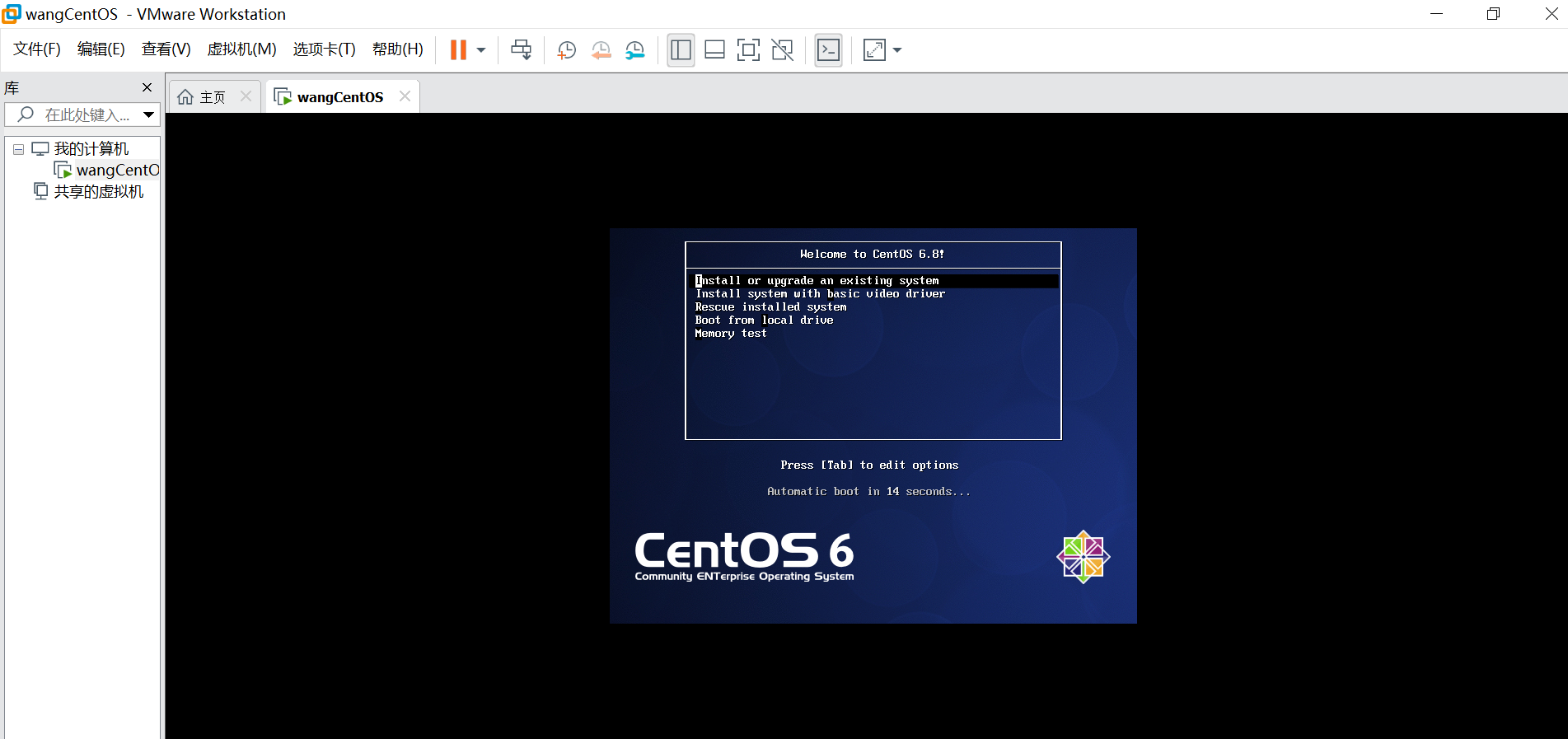Click the library search magnifier icon

[x=26, y=115]
